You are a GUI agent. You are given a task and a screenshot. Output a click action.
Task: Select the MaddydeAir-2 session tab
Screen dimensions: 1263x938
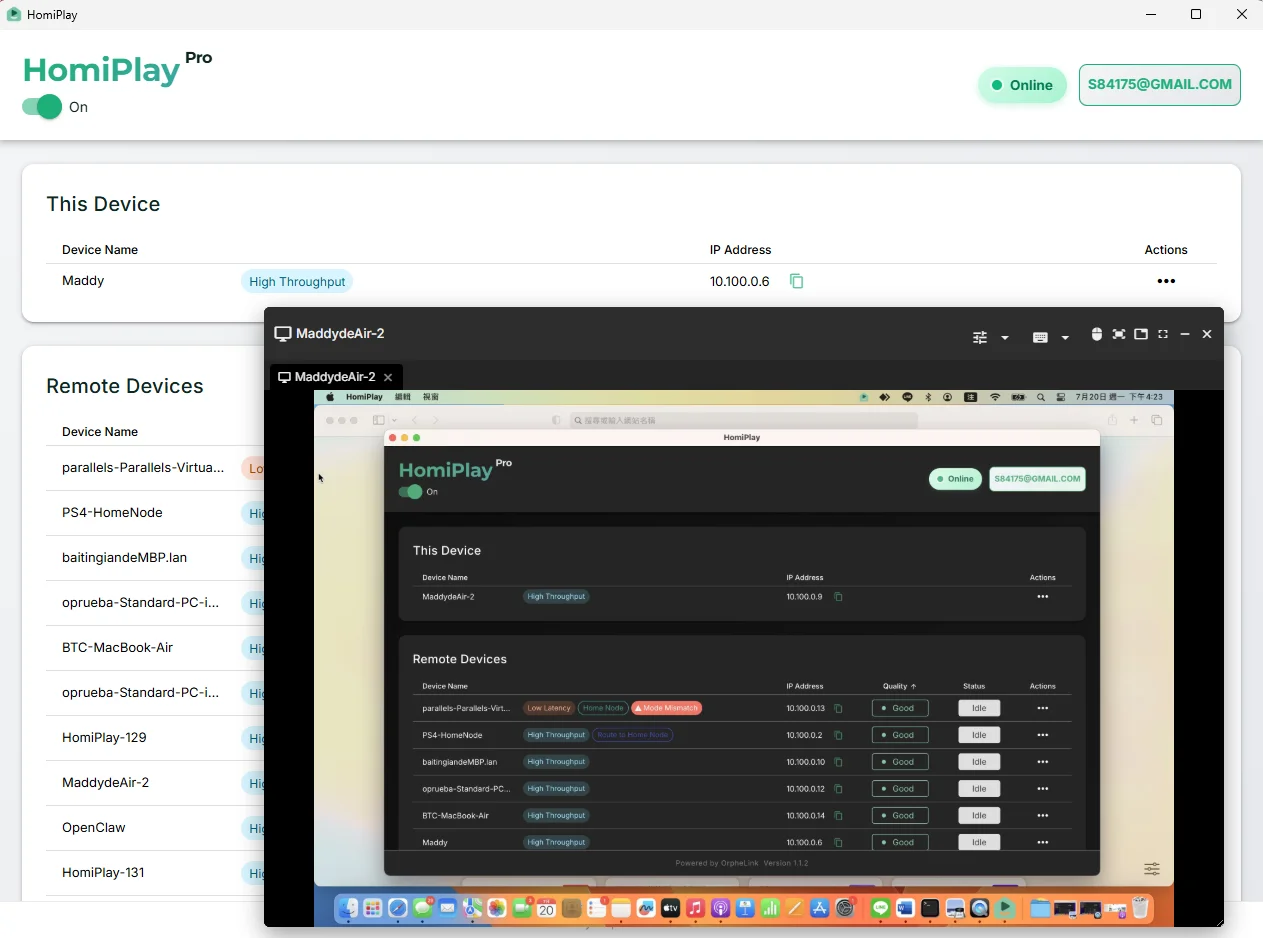pyautogui.click(x=326, y=377)
